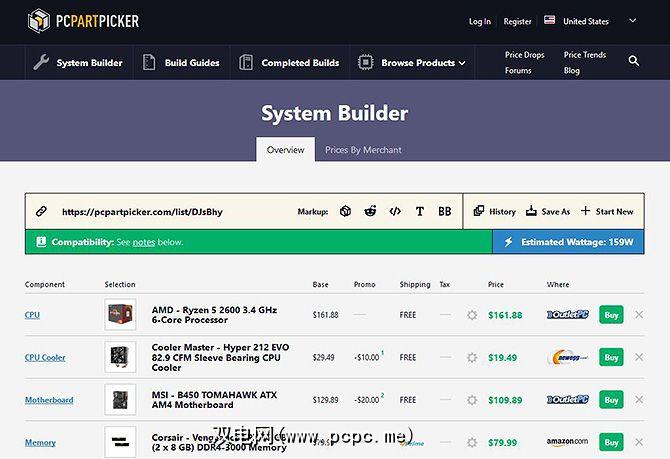This screenshot has height=459, width=670.
Task: Click the Corsair memory thumbnail
Action: tap(120, 442)
